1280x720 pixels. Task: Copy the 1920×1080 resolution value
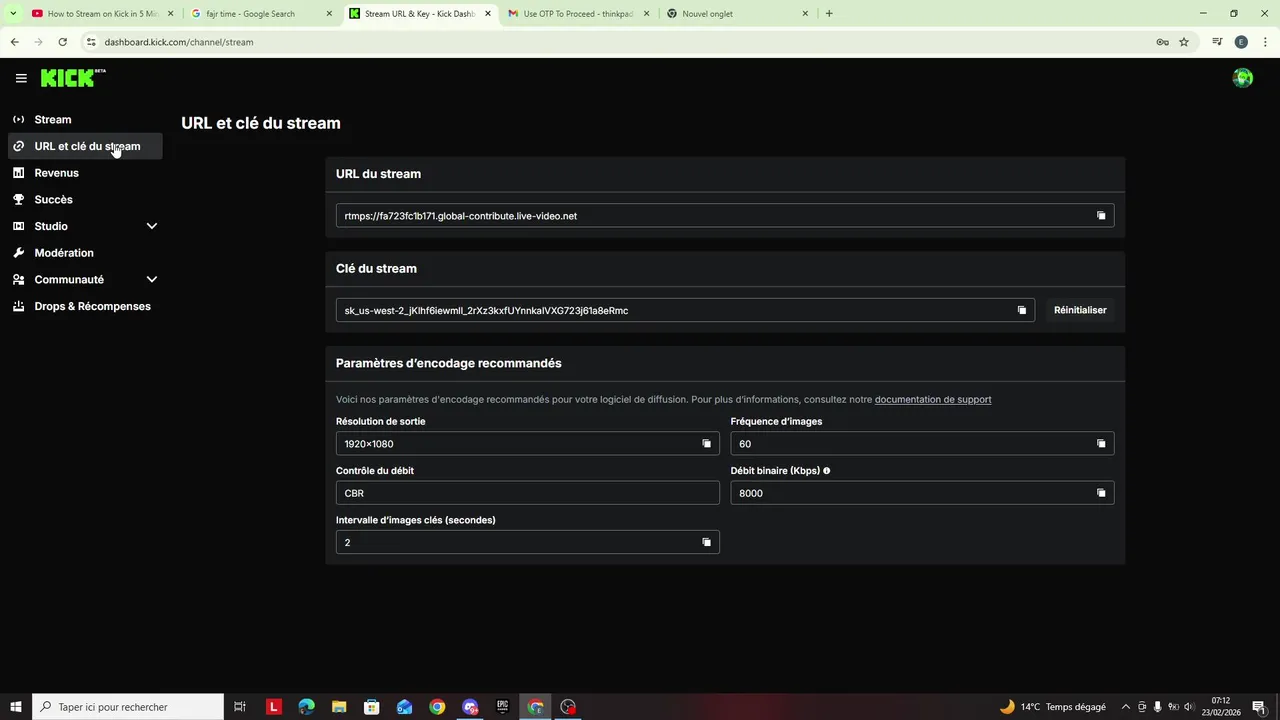(706, 444)
